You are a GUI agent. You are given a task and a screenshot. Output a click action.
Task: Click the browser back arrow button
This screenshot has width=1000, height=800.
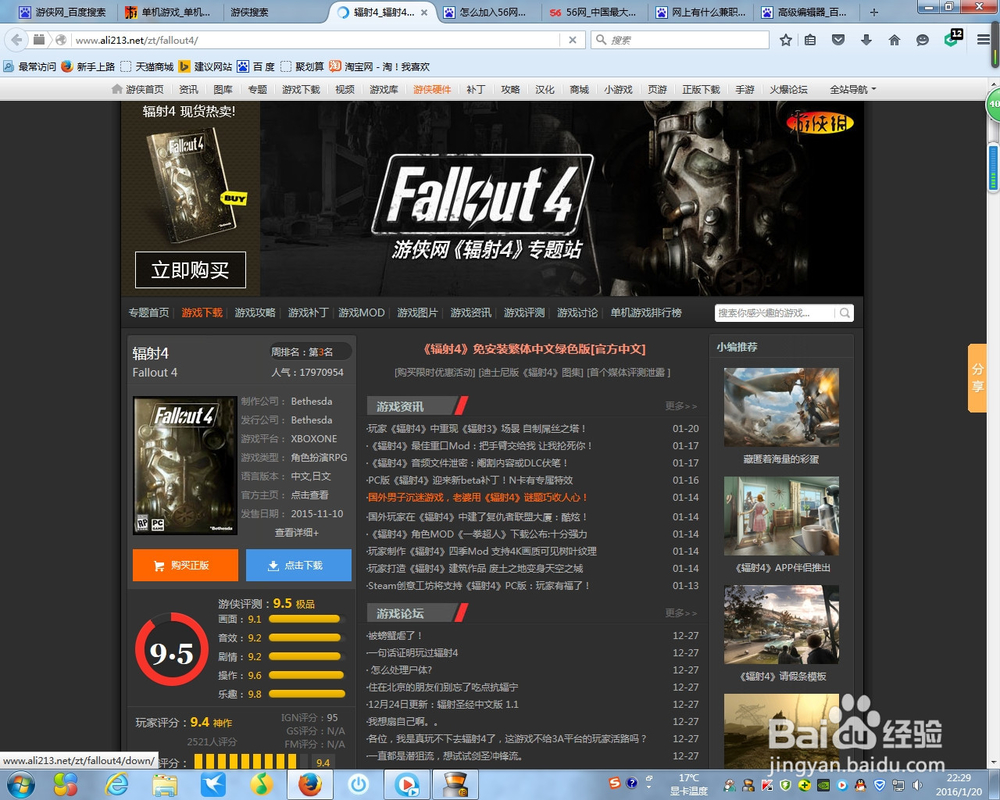point(16,40)
